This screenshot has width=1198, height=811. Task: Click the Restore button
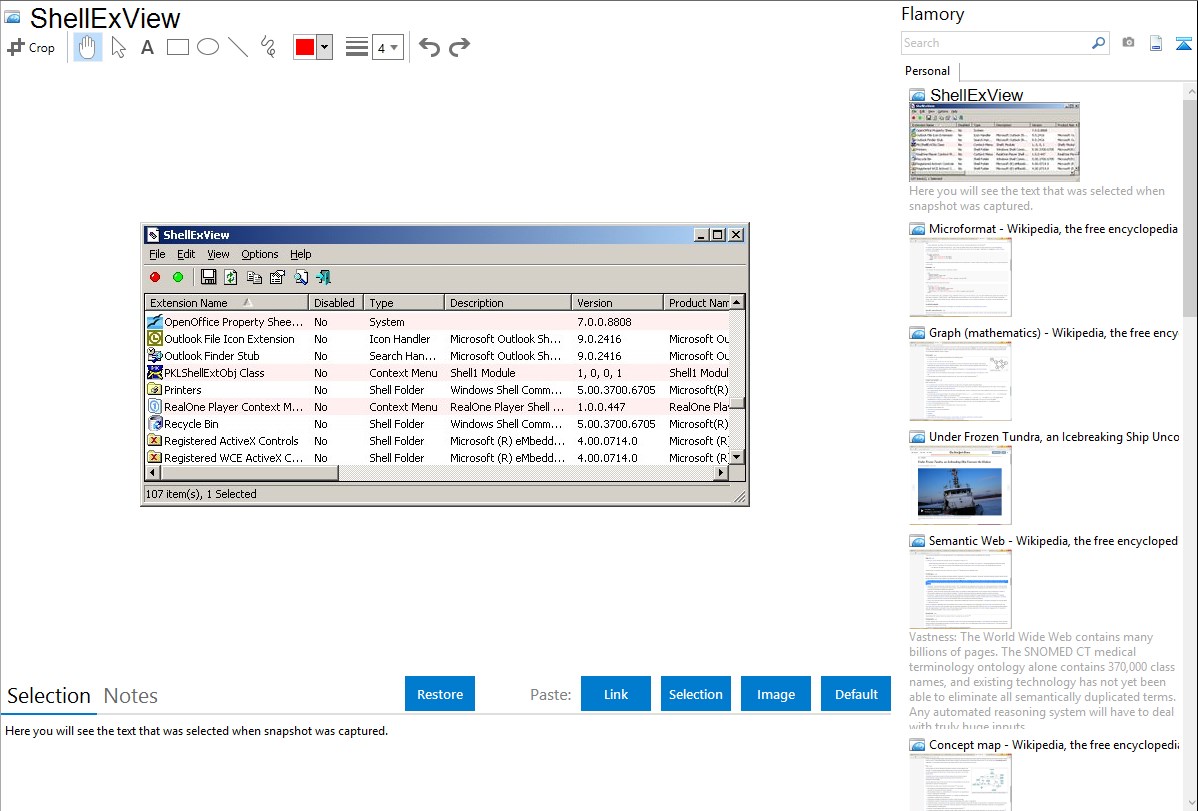pyautogui.click(x=440, y=694)
